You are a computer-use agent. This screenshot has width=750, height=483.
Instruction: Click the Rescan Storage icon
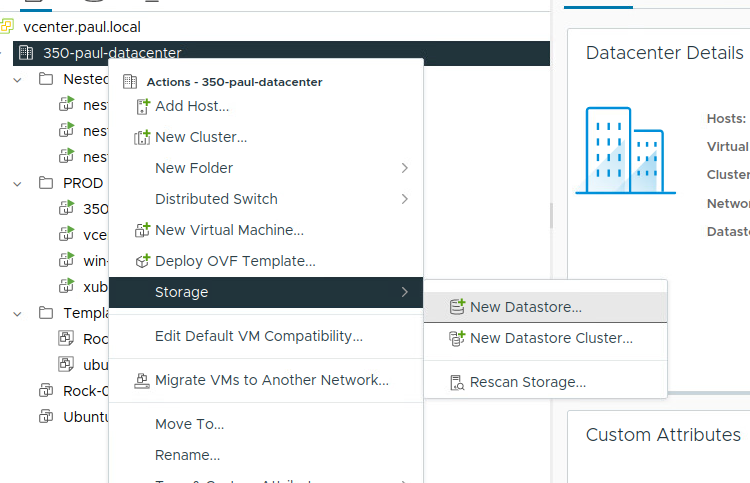pyautogui.click(x=457, y=382)
